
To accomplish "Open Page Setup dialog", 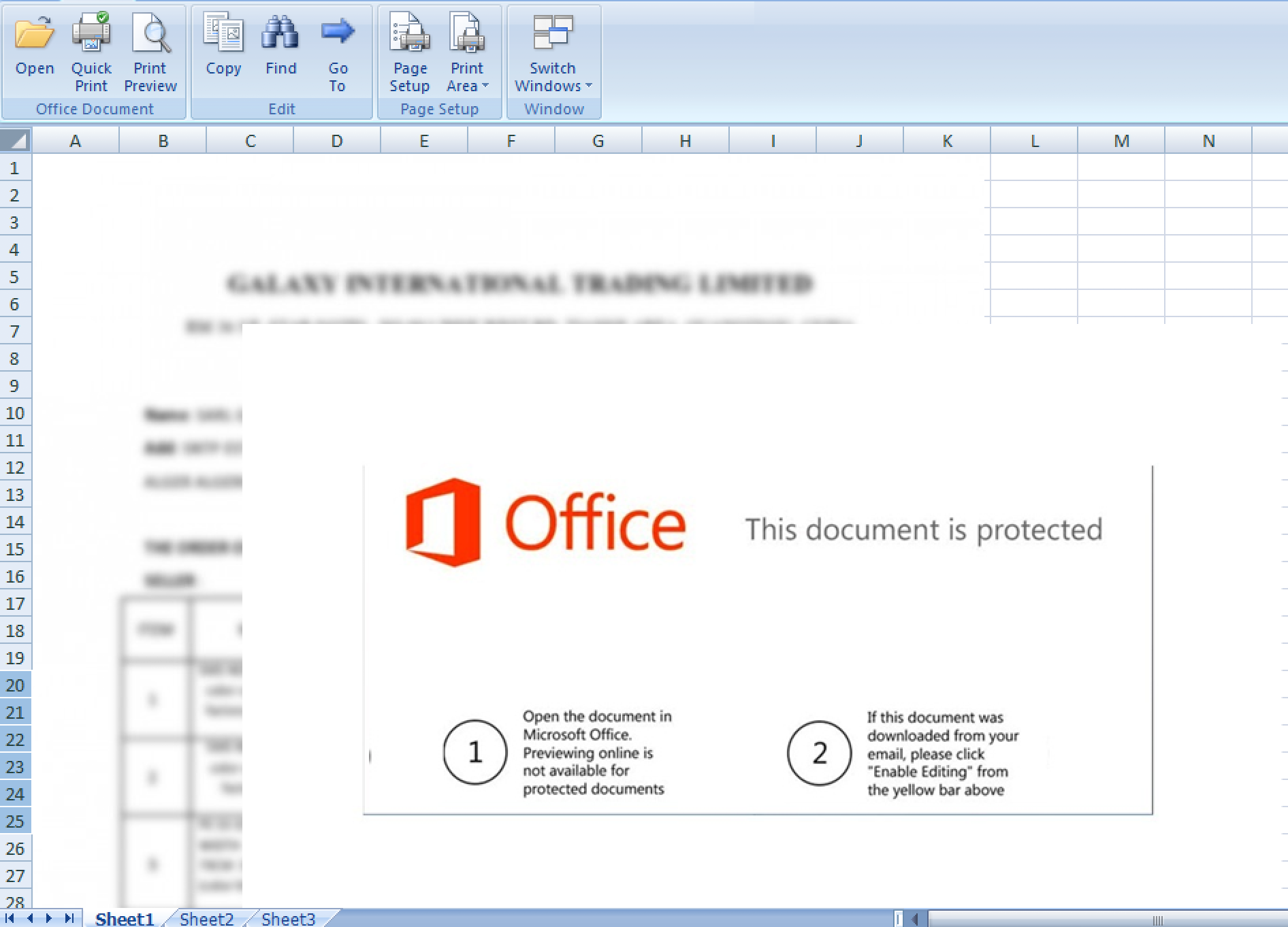I will 410,33.
